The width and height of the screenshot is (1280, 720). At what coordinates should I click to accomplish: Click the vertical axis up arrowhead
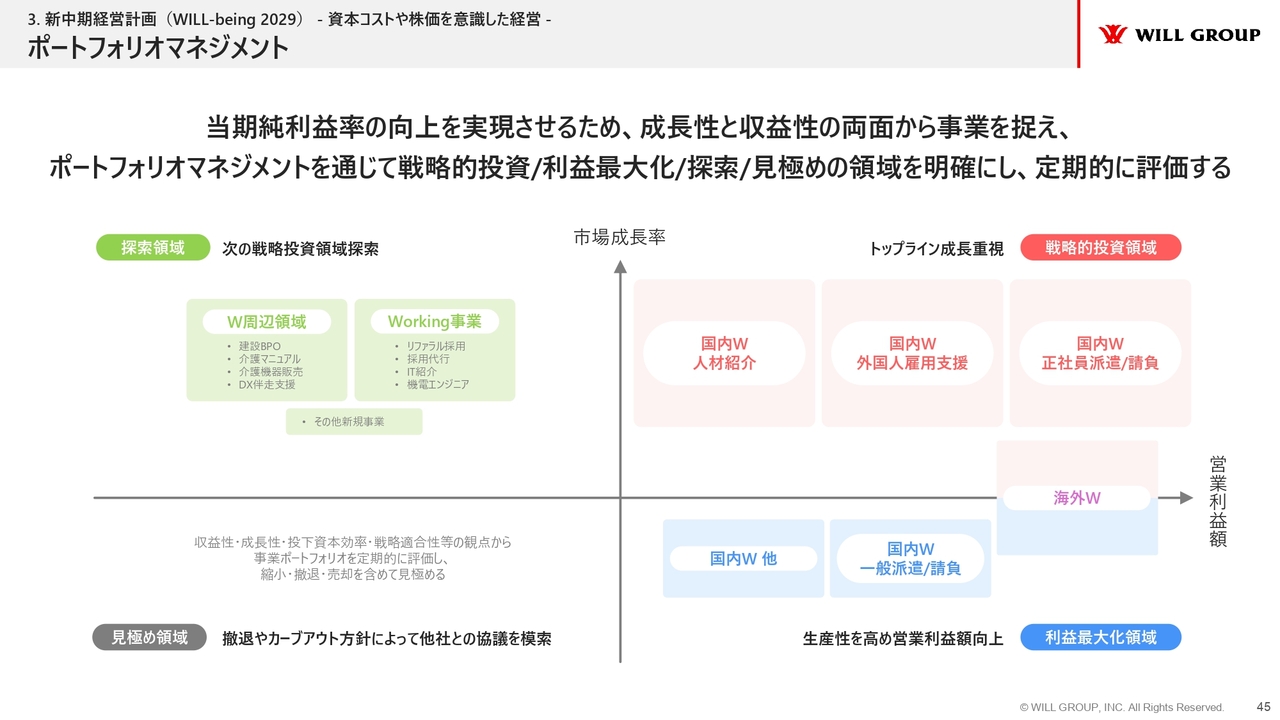tap(620, 267)
